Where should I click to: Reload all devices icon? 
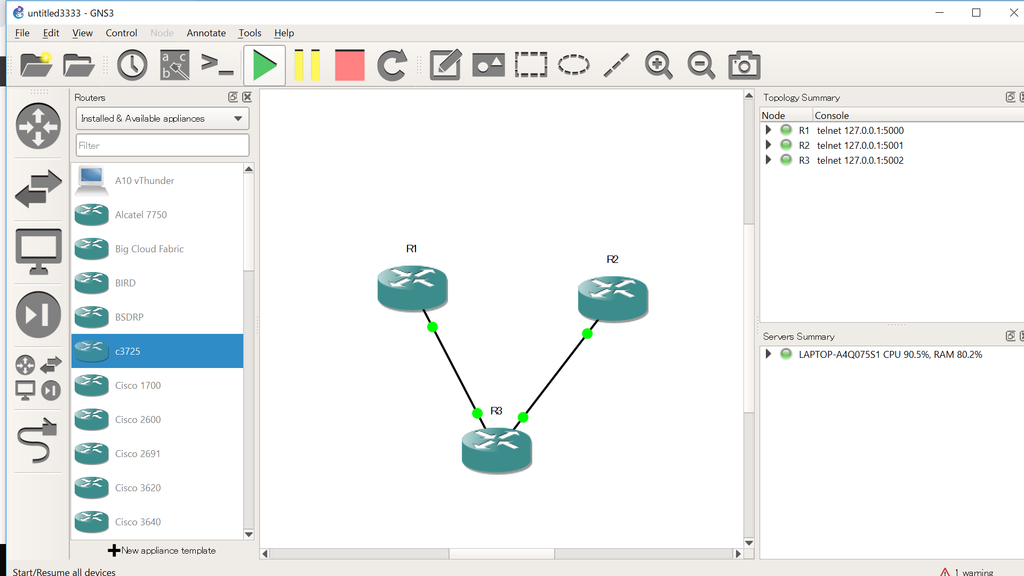(392, 65)
